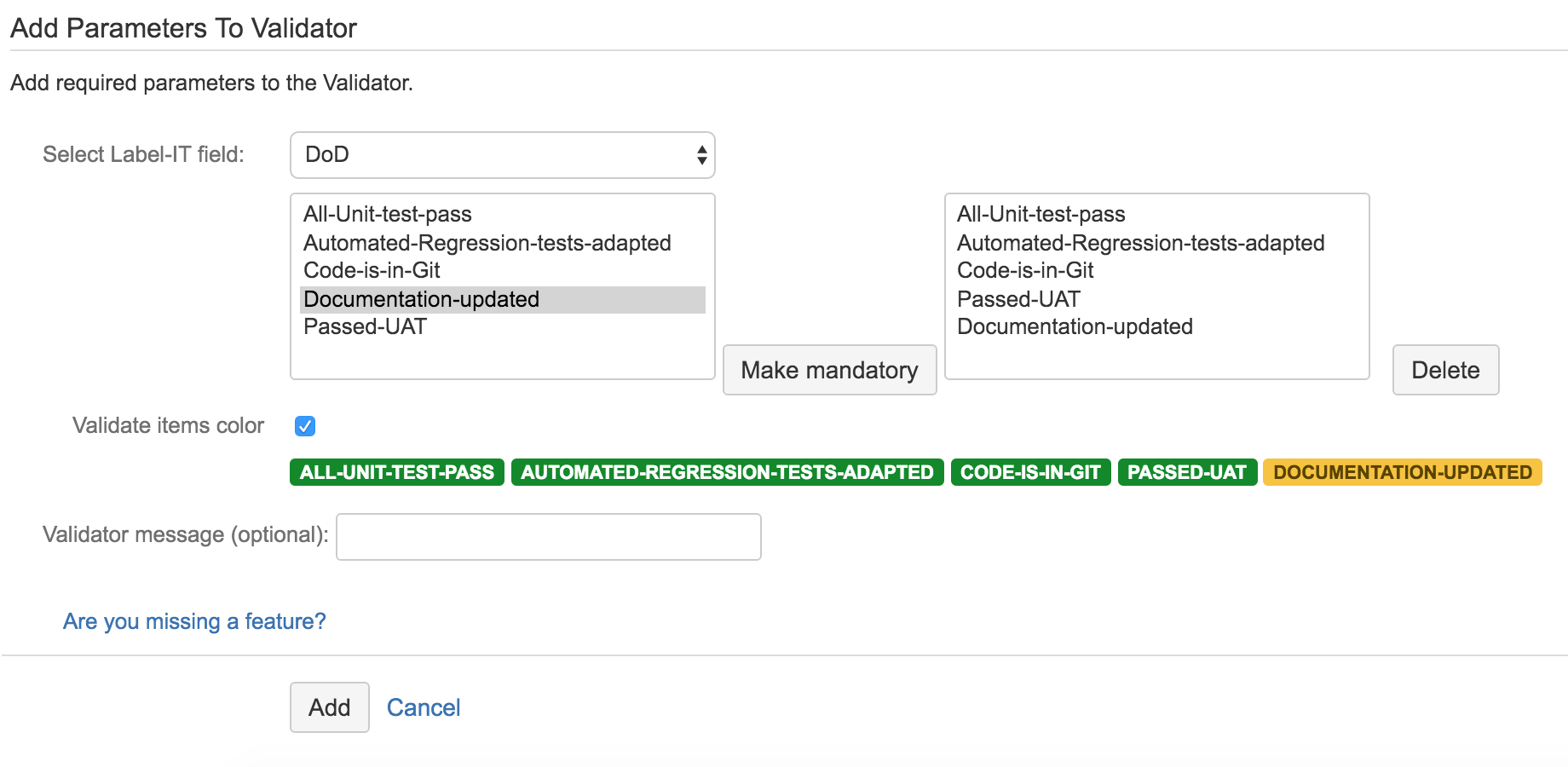Viewport: 1568px width, 767px height.
Task: Select All-Unit-test-pass in the left list
Action: pyautogui.click(x=388, y=214)
